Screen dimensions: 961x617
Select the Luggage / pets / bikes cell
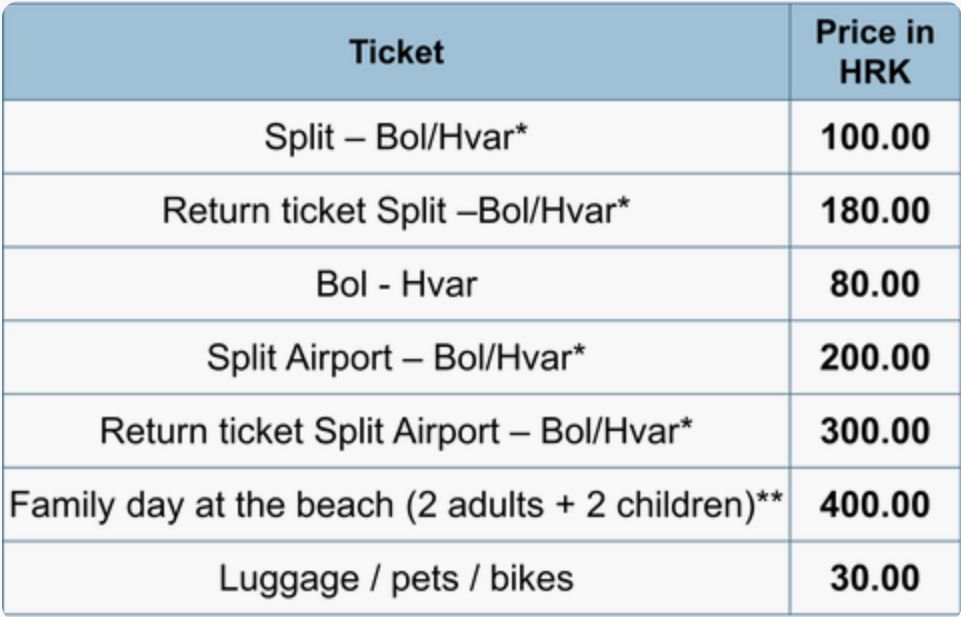point(396,578)
